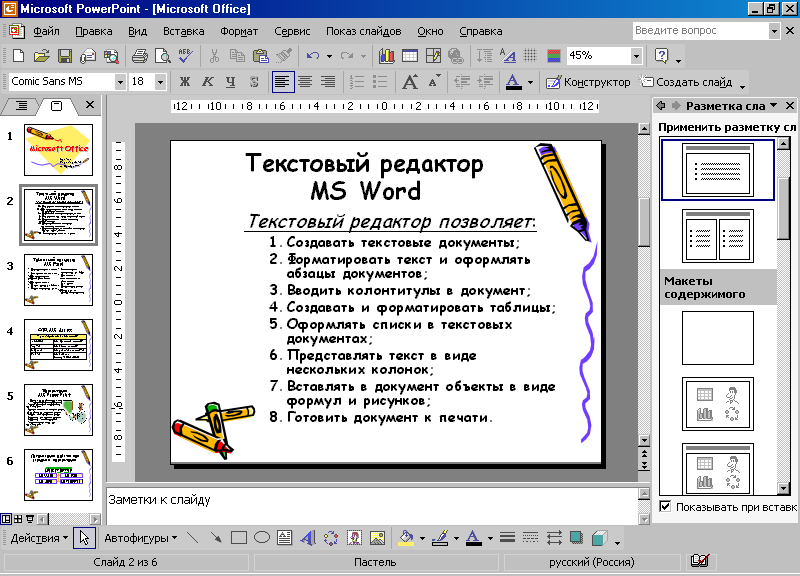800x576 pixels.
Task: Apply line color pen in drawing toolbar
Action: [x=440, y=538]
